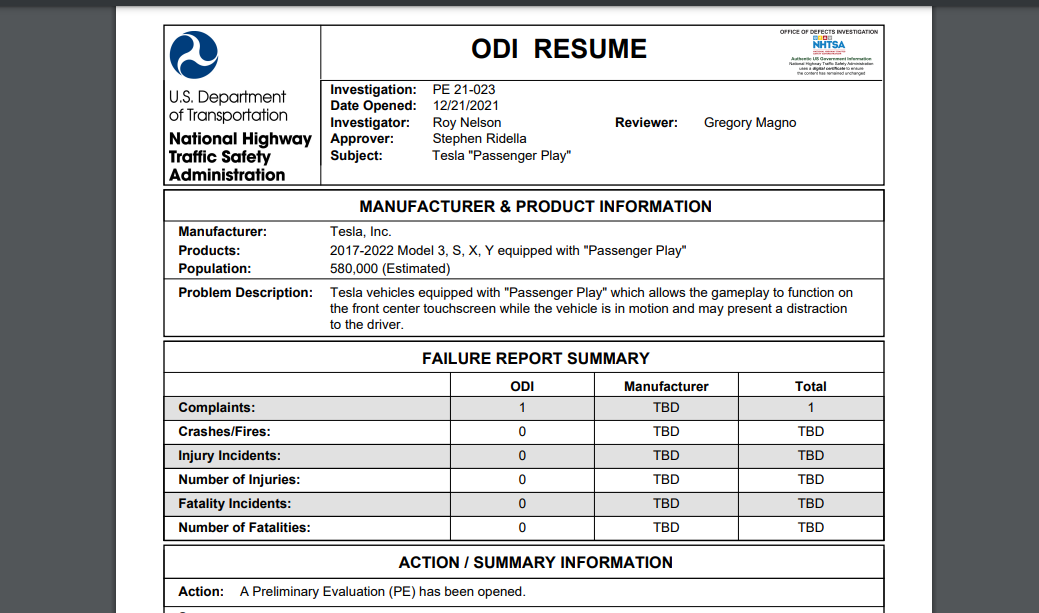This screenshot has height=613, width=1039.
Task: Click the 'Action:' label
Action: (x=201, y=591)
